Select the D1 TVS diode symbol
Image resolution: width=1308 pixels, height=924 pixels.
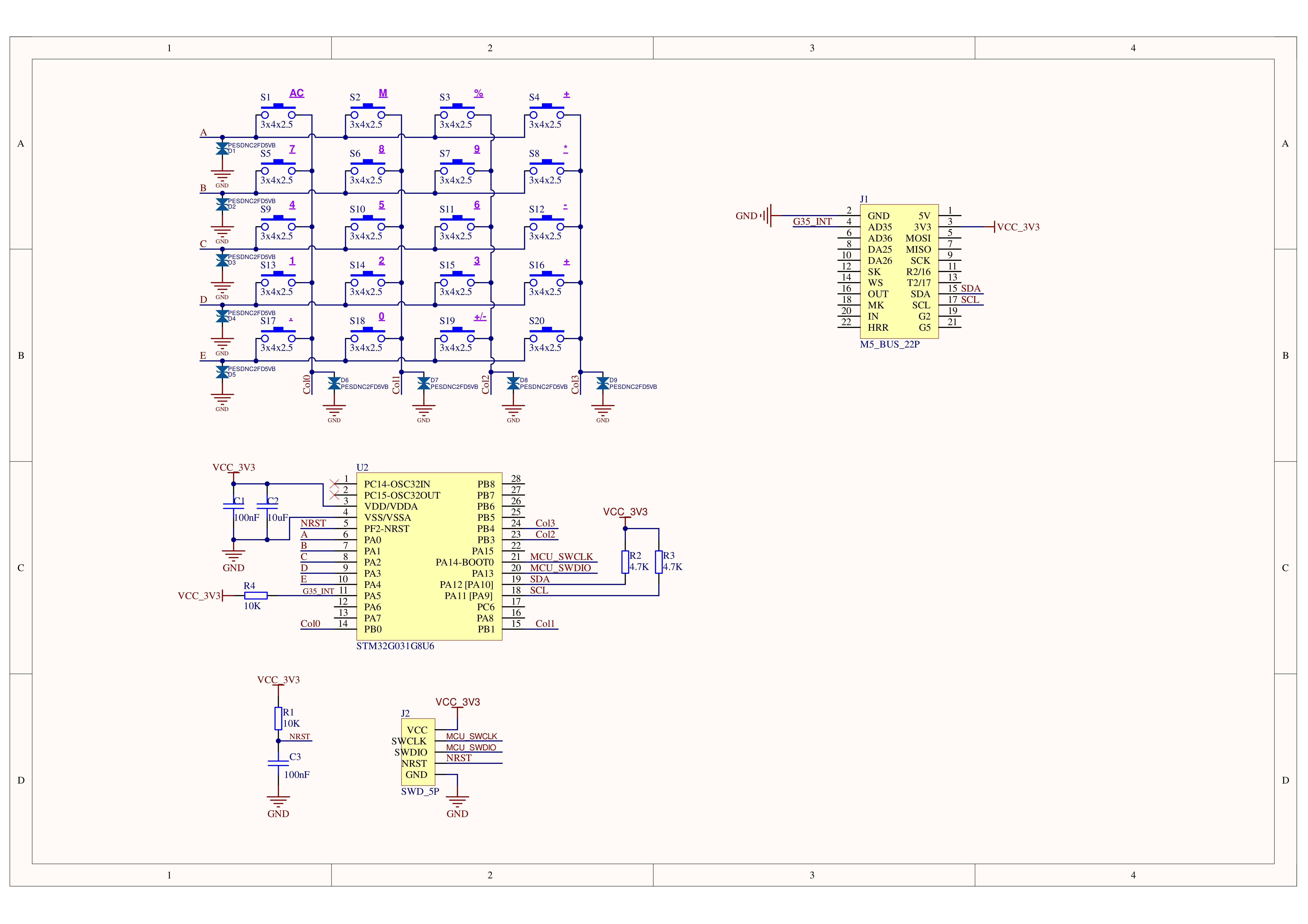click(222, 149)
